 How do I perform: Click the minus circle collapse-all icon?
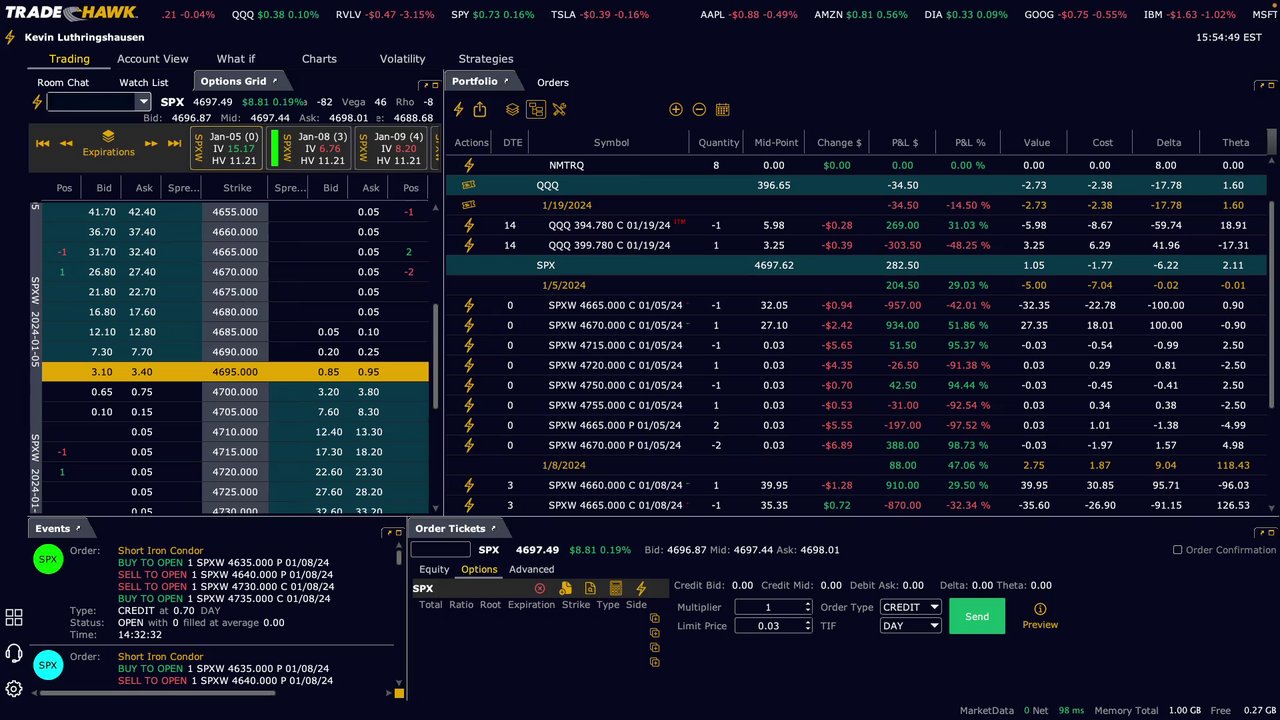pyautogui.click(x=699, y=109)
